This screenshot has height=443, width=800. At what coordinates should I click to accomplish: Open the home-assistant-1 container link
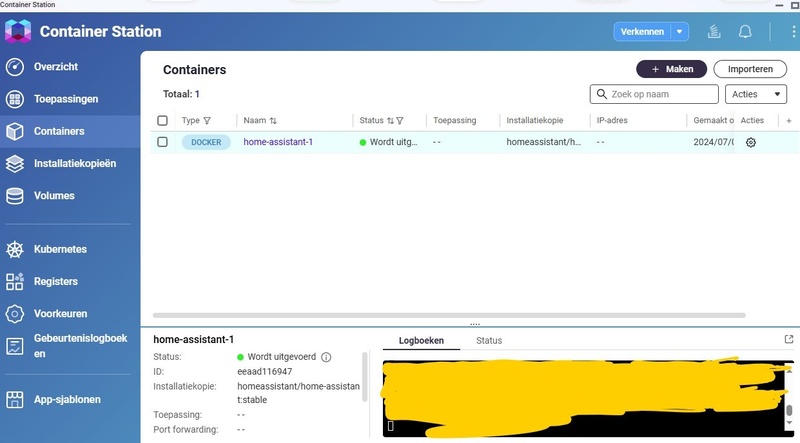click(278, 142)
